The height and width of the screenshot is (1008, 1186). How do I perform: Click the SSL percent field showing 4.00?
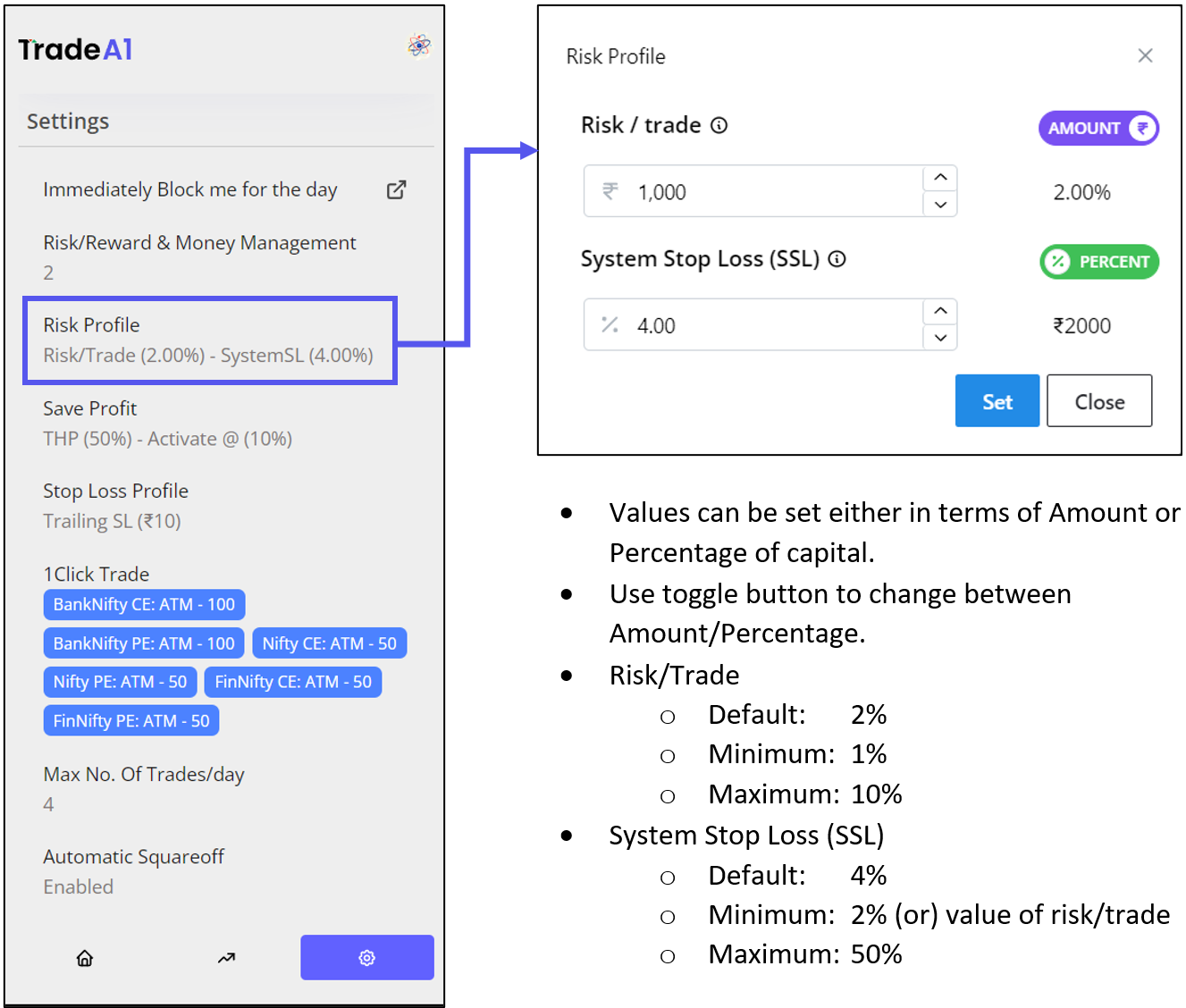pos(753,325)
